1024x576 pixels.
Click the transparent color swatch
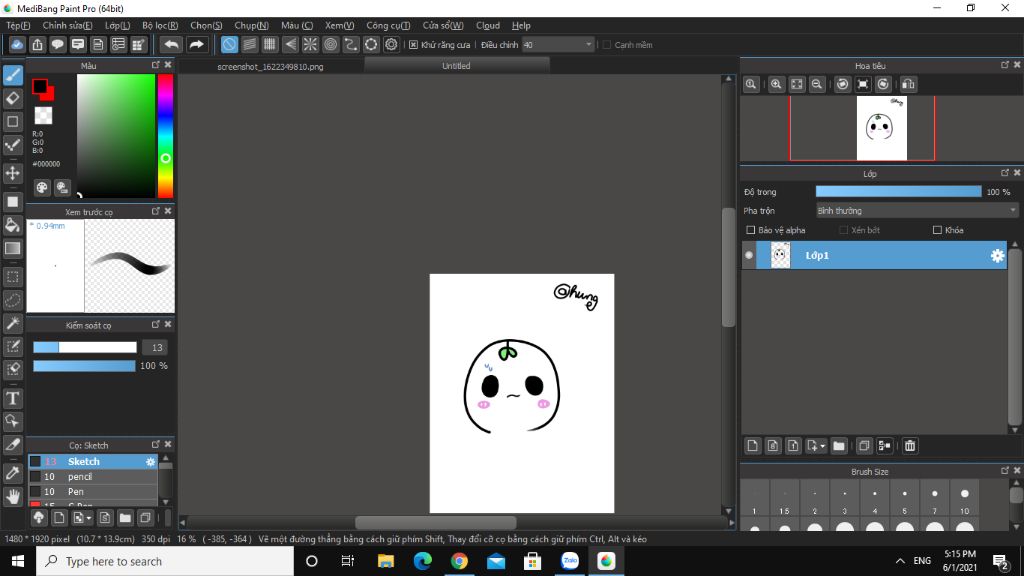(43, 116)
